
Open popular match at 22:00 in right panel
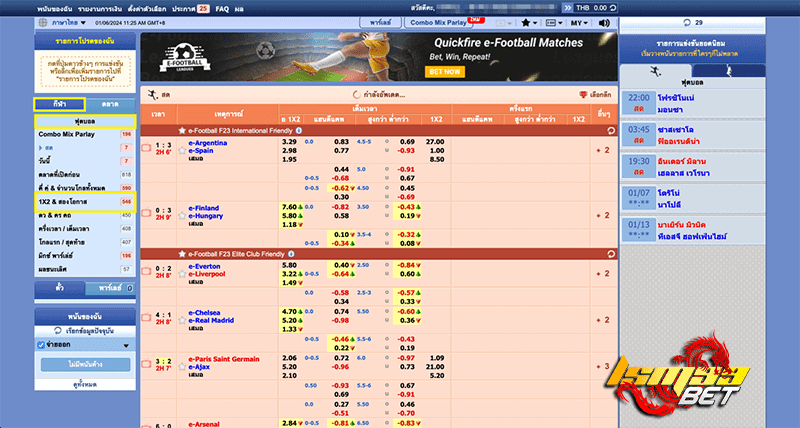coord(693,104)
